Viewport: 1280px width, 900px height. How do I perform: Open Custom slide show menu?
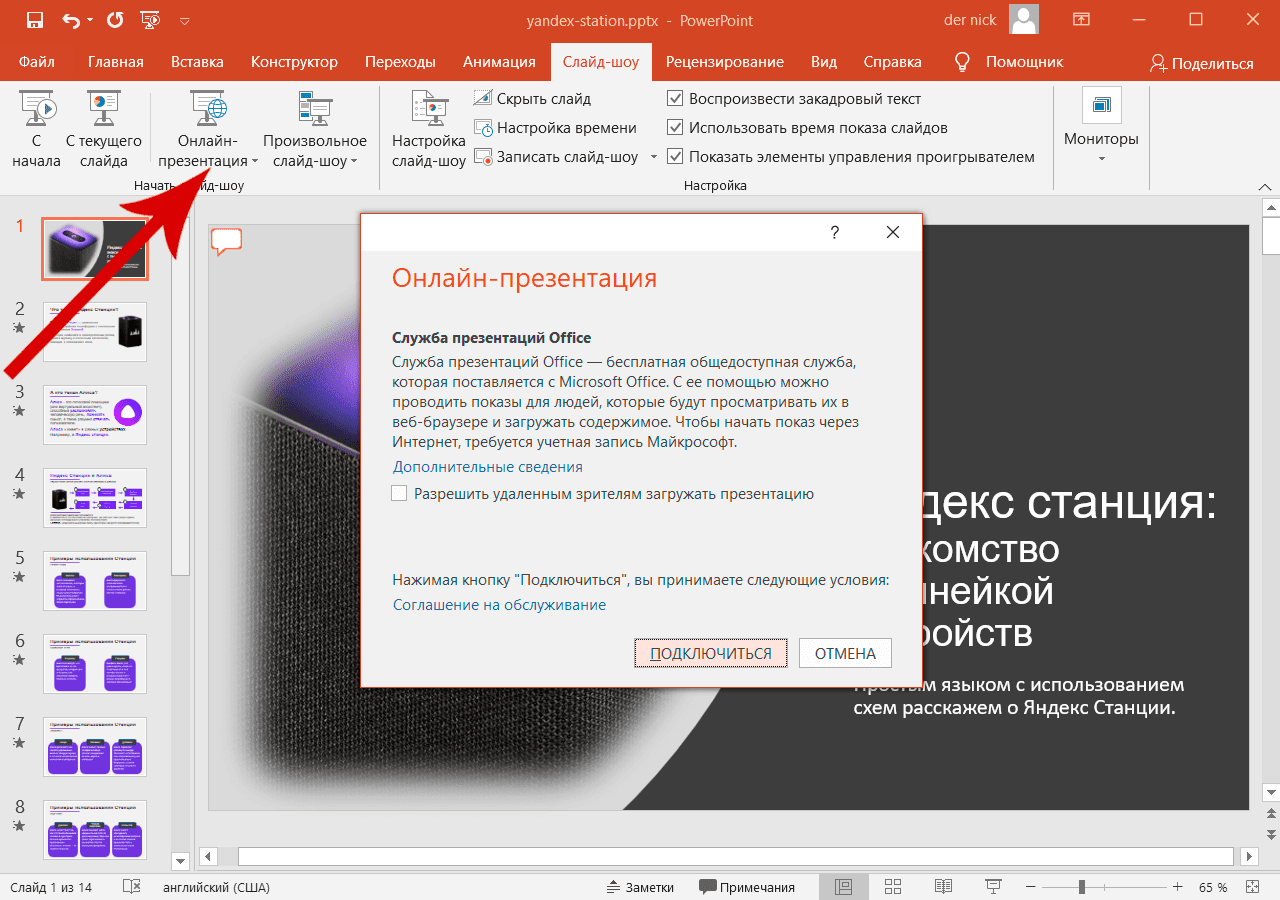click(315, 130)
